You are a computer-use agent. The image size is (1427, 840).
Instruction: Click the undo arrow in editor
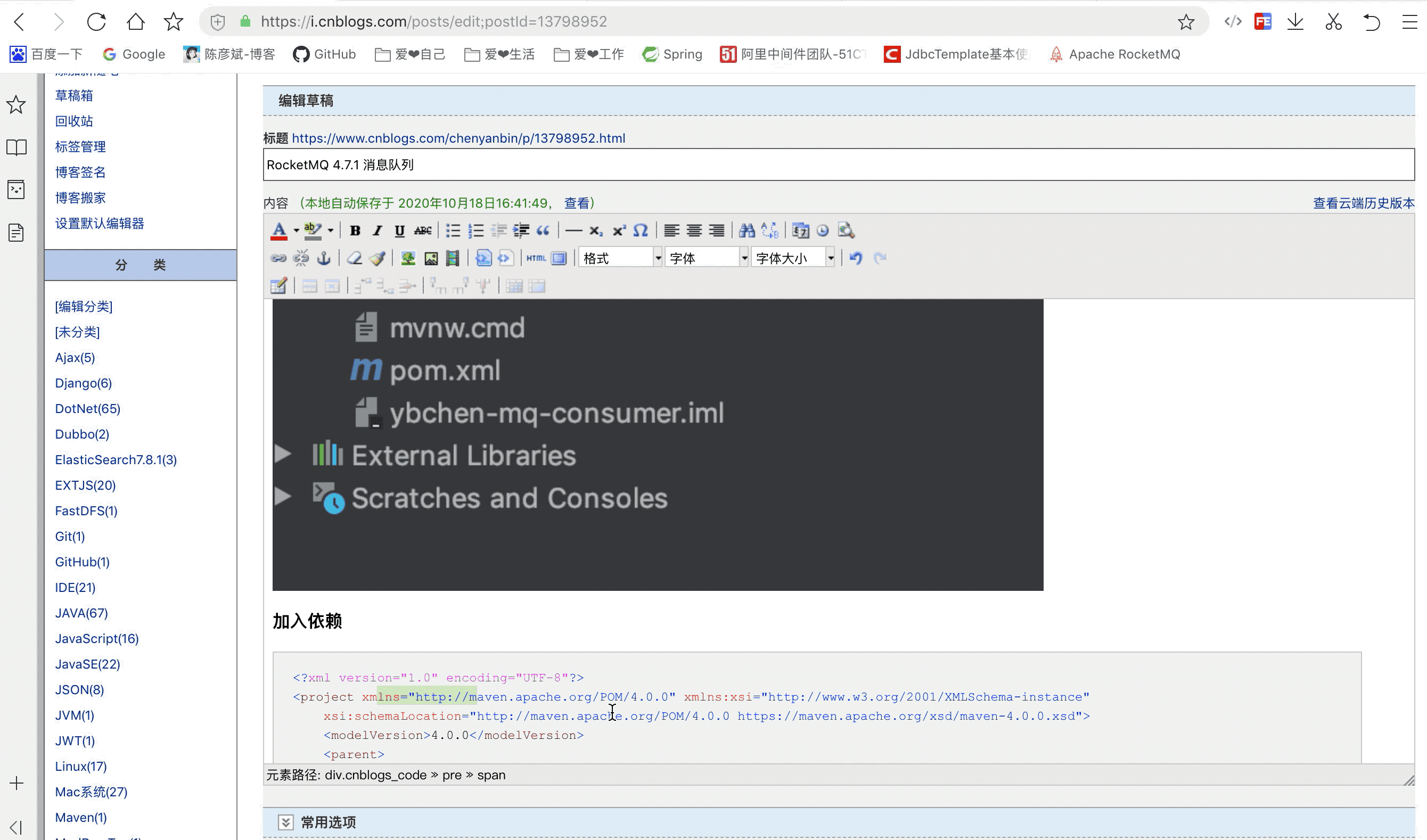(x=856, y=258)
